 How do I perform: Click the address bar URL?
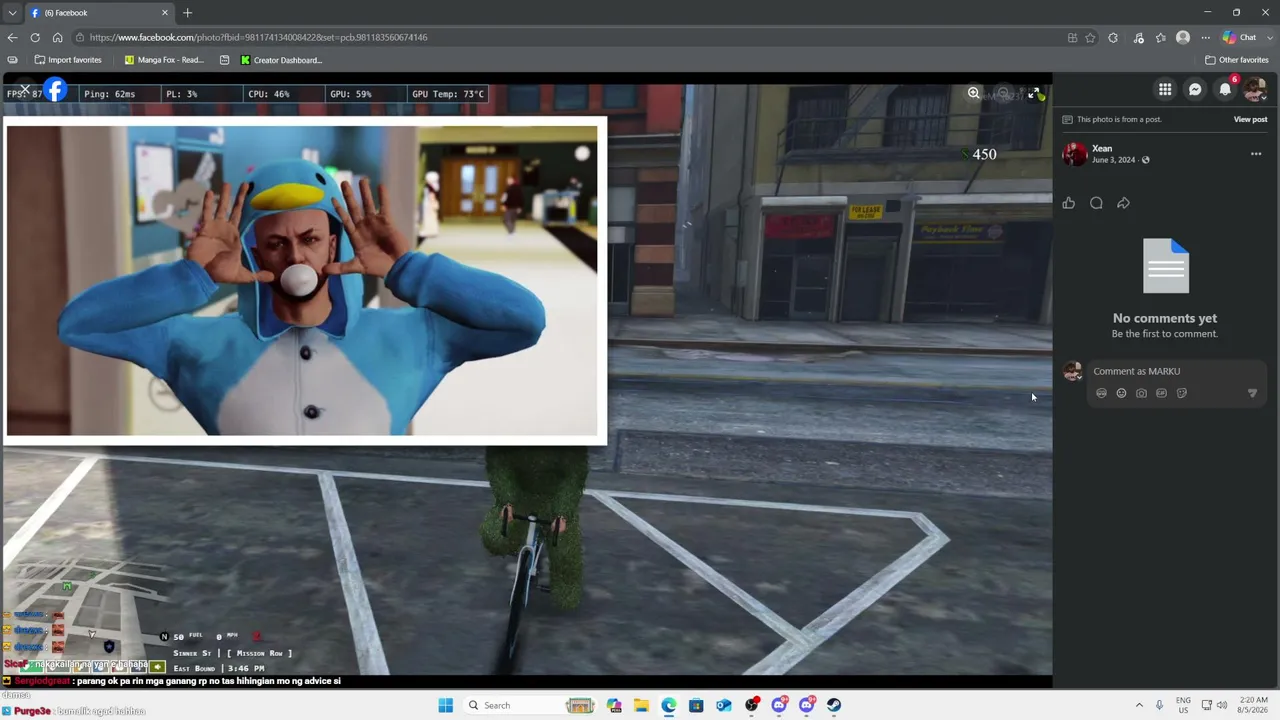[258, 37]
